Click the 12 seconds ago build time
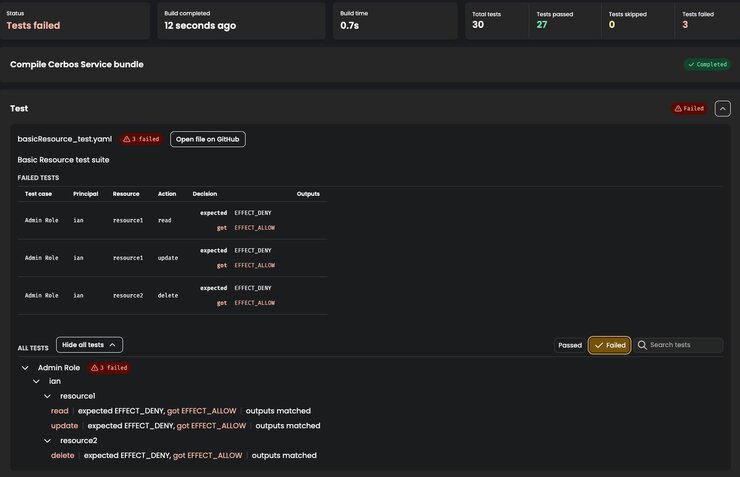The width and height of the screenshot is (740, 477). click(200, 25)
